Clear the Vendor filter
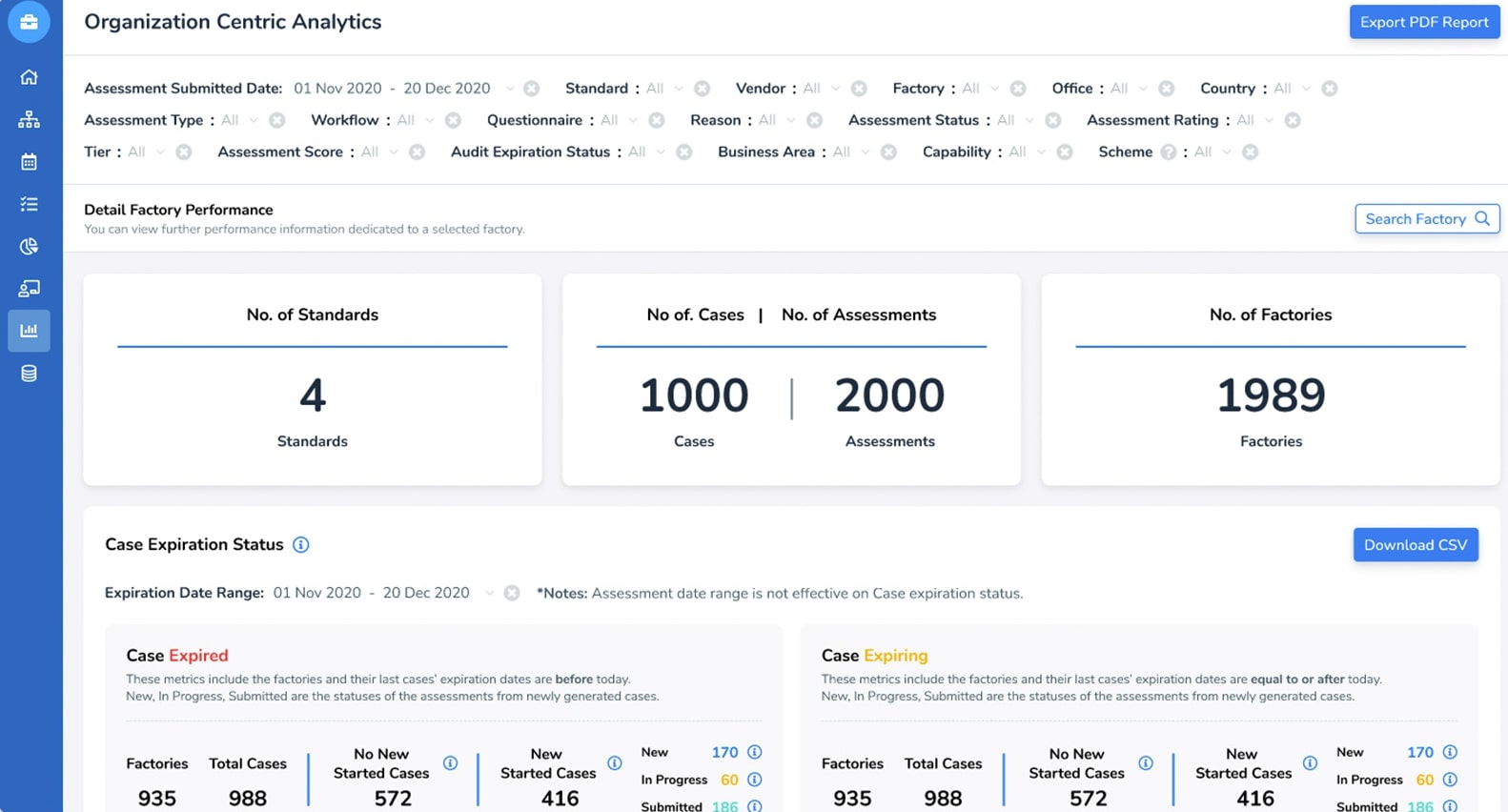The width and height of the screenshot is (1508, 812). pyautogui.click(x=859, y=89)
